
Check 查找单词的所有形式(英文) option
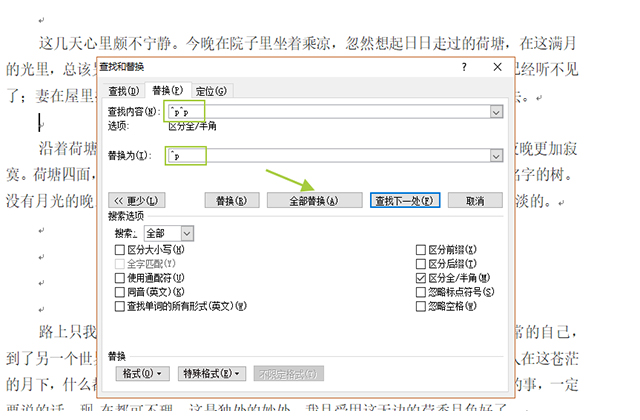coord(120,306)
